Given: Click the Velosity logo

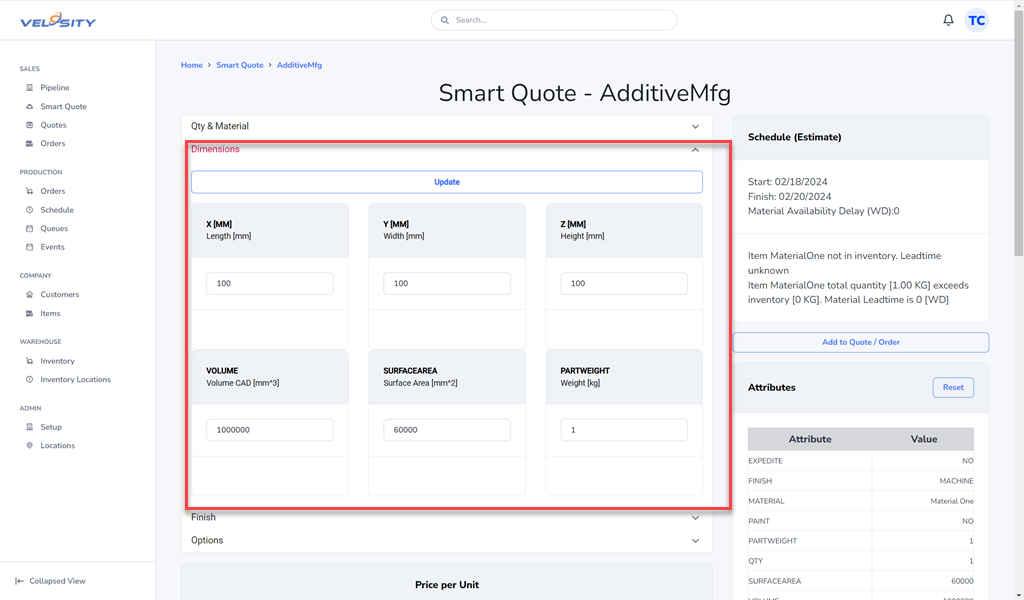Looking at the screenshot, I should pos(58,20).
